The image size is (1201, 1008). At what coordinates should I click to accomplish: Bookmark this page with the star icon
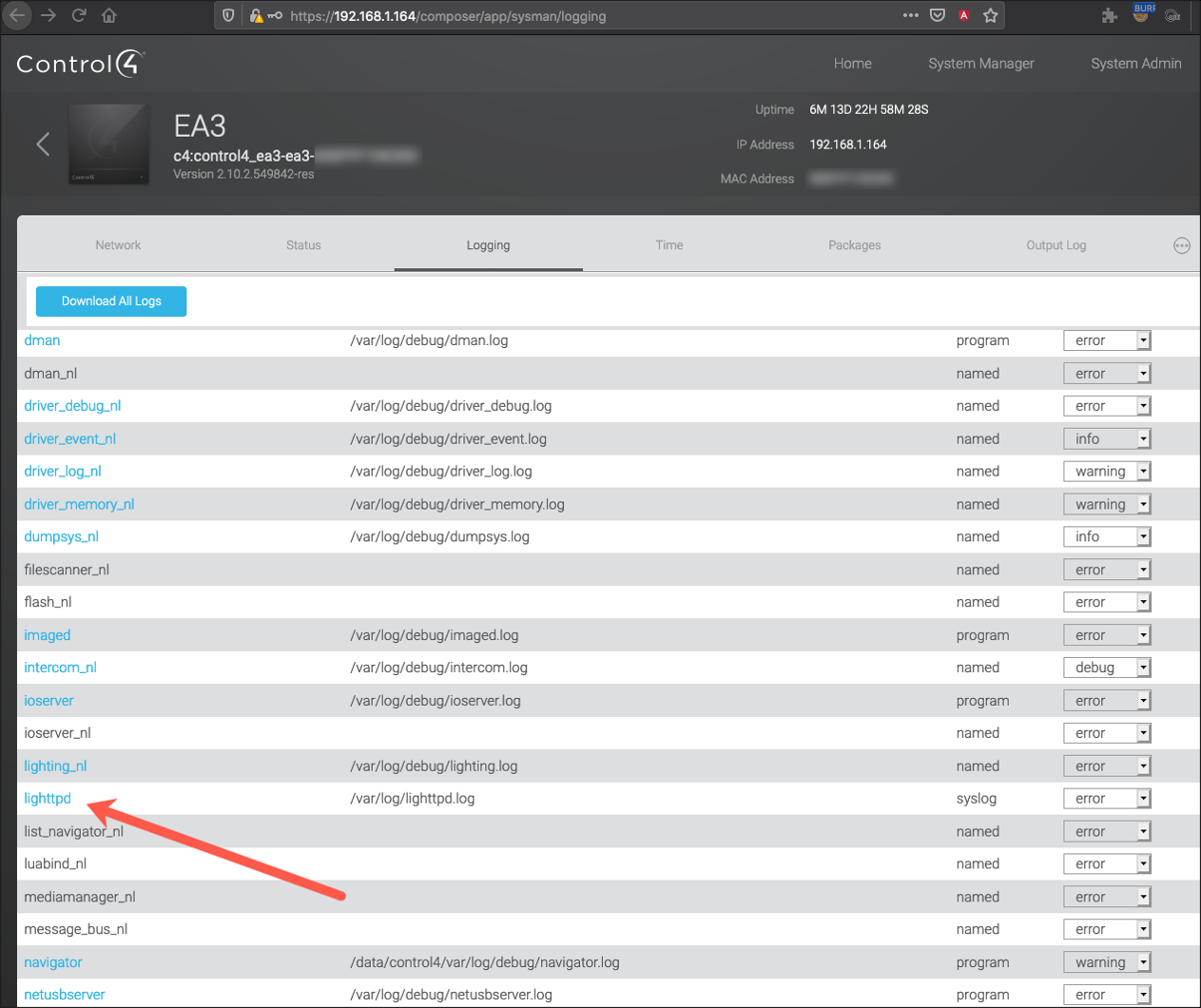tap(990, 15)
